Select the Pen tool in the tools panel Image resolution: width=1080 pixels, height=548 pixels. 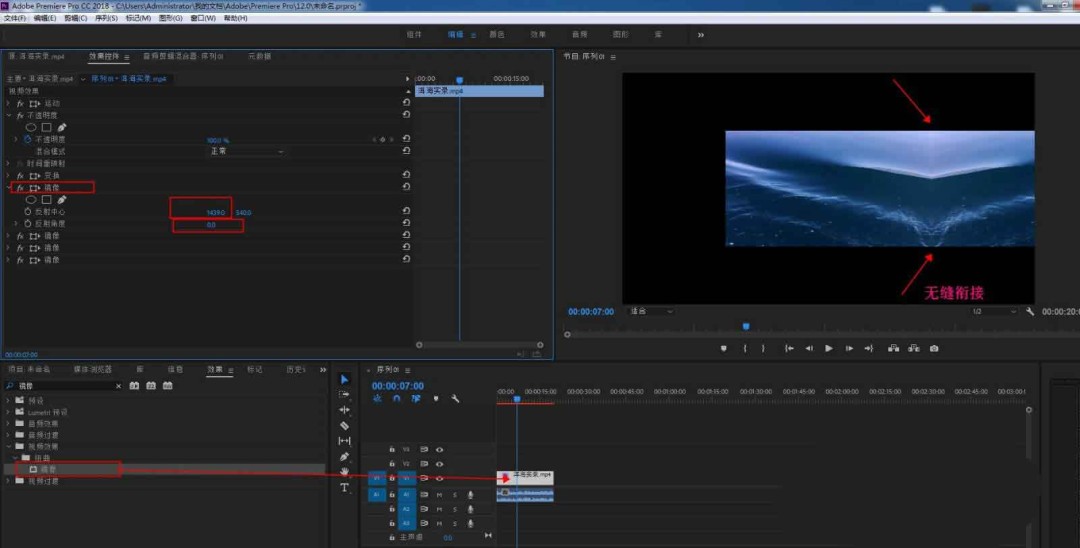(x=344, y=456)
